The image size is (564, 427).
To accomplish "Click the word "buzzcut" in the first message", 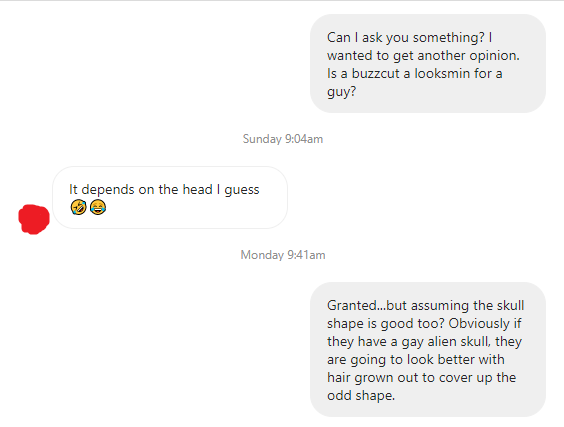I will (x=376, y=73).
